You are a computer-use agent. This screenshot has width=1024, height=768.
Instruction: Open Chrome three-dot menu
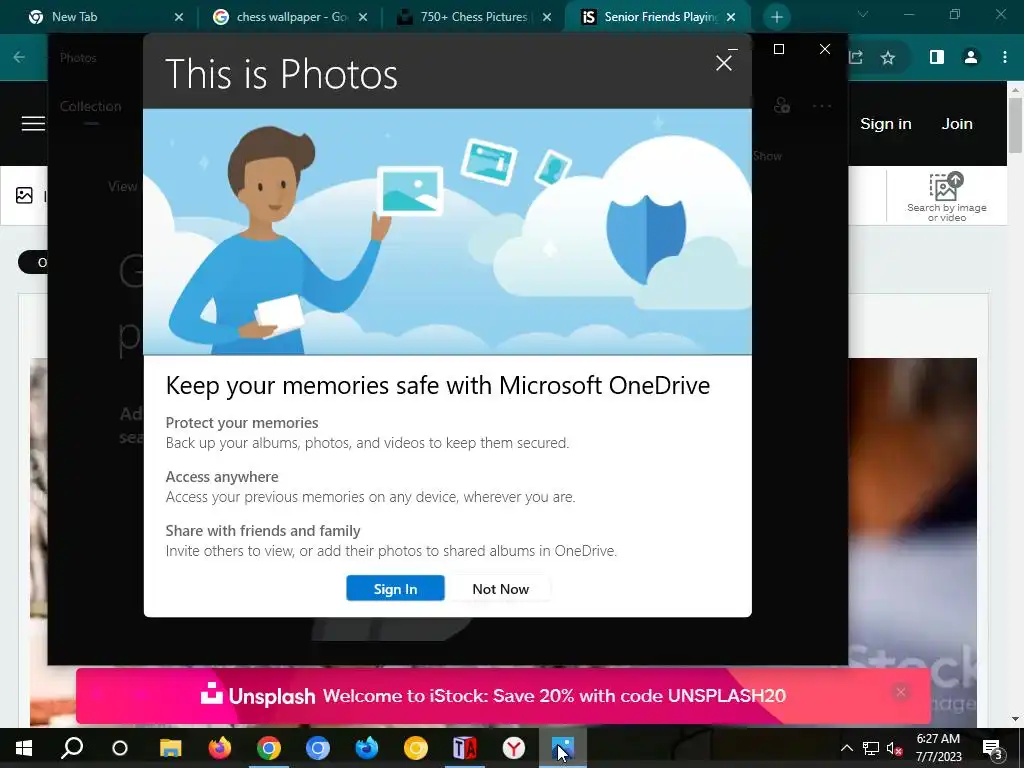[1004, 57]
